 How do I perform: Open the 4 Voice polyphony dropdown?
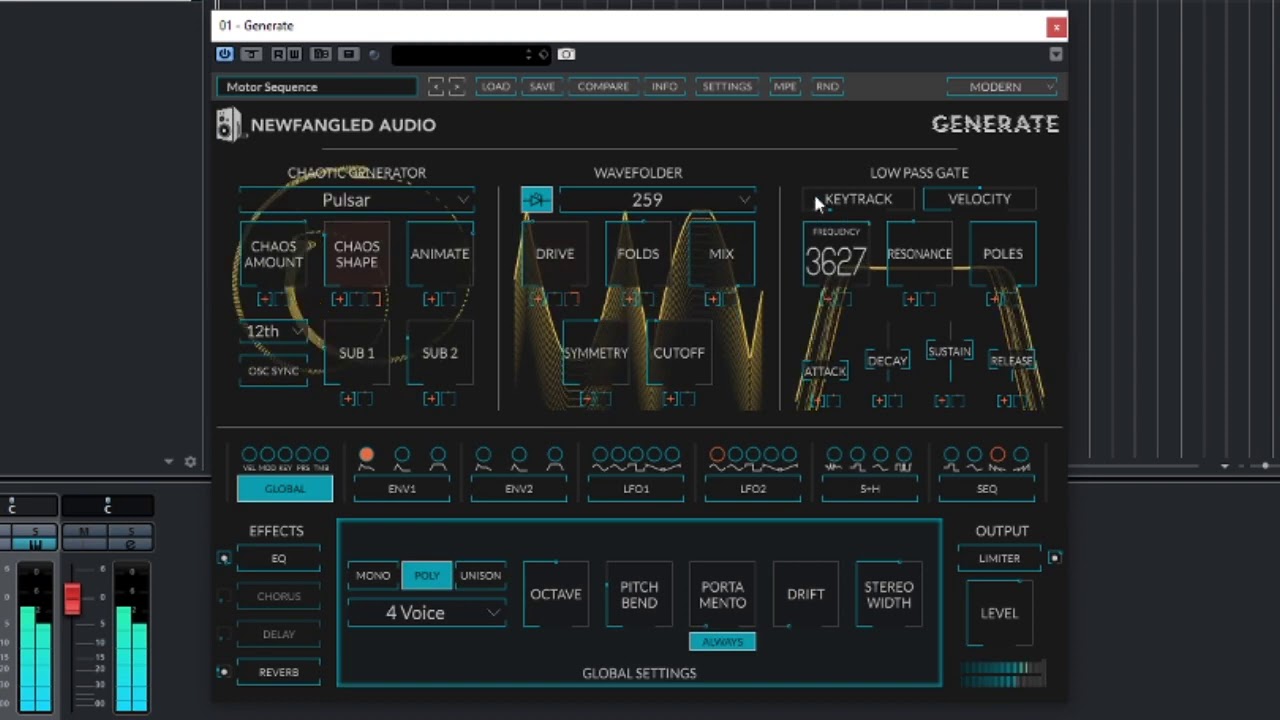[427, 613]
